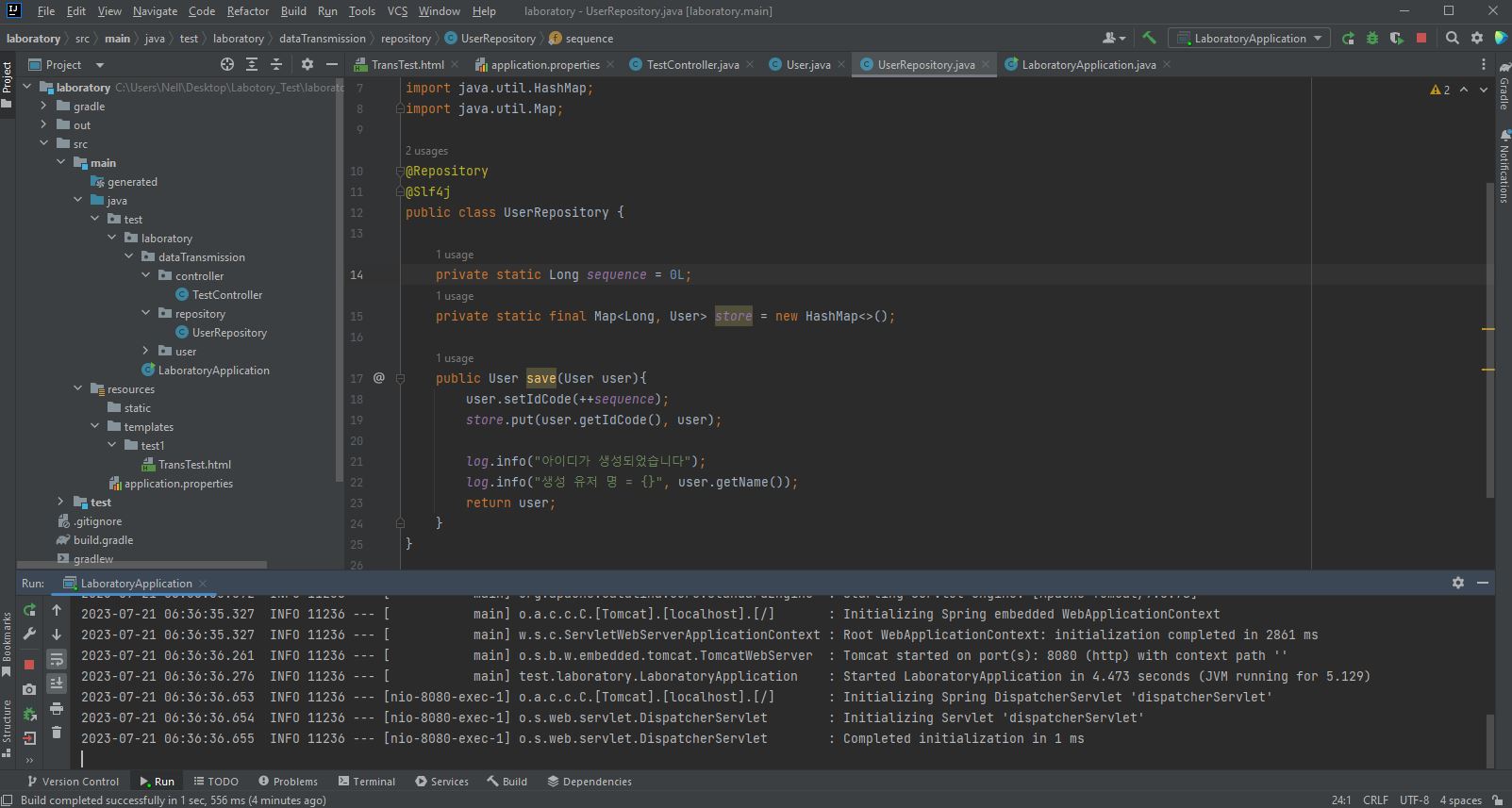Viewport: 1512px width, 808px height.
Task: Open Dependencies tool window
Action: coord(590,782)
